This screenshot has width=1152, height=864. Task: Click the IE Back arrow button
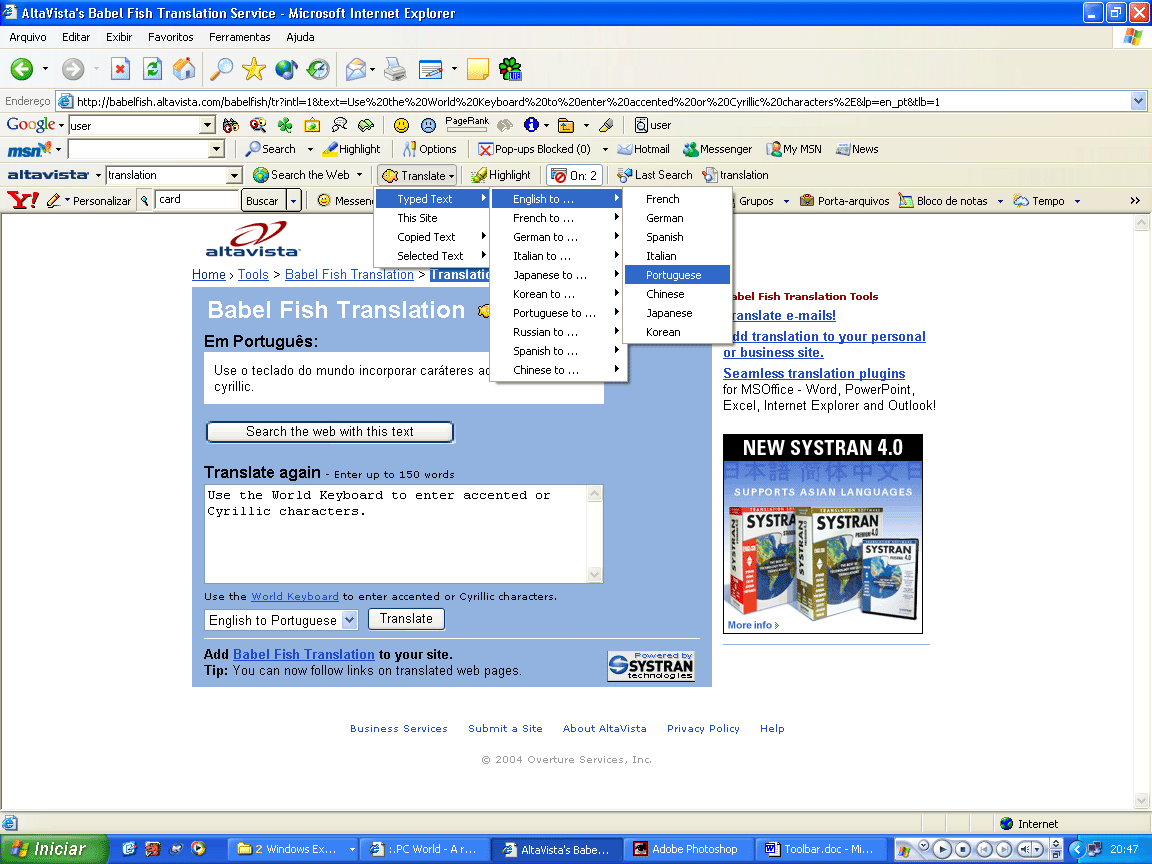pos(21,69)
